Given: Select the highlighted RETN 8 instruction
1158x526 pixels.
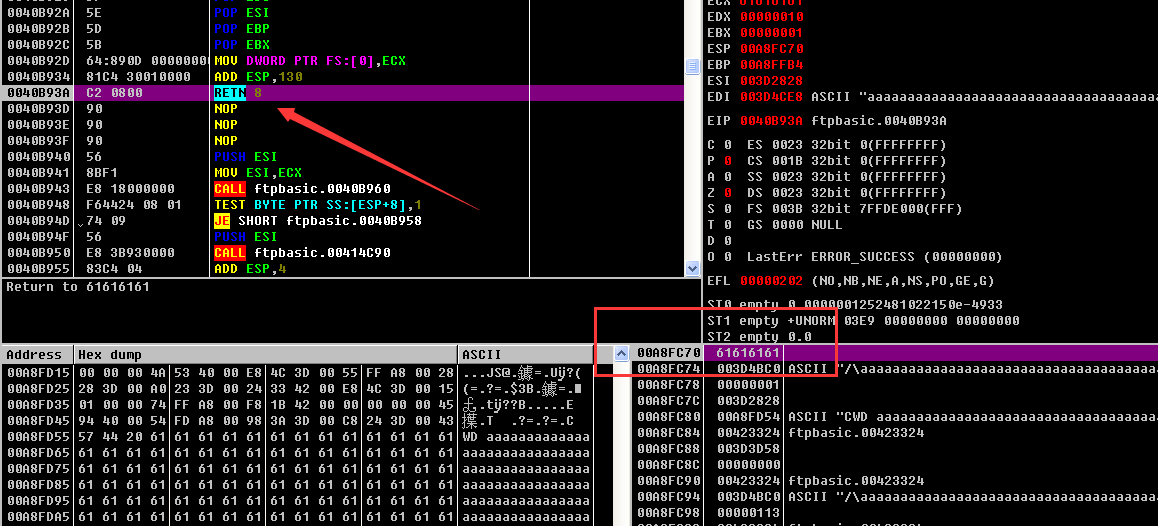Looking at the screenshot, I should click(x=238, y=93).
